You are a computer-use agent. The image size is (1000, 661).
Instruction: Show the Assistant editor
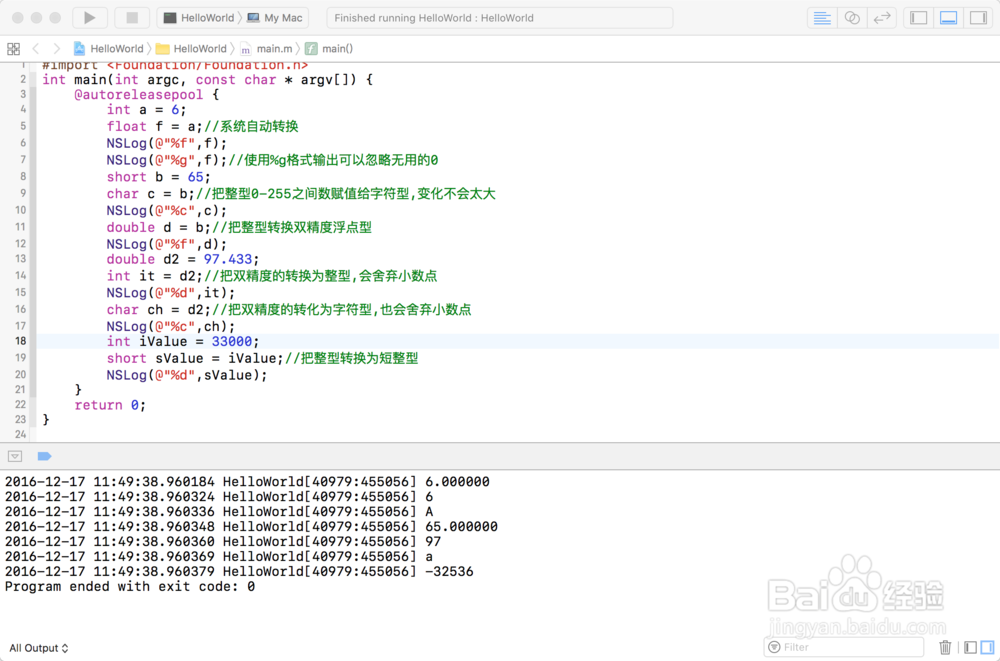click(852, 18)
